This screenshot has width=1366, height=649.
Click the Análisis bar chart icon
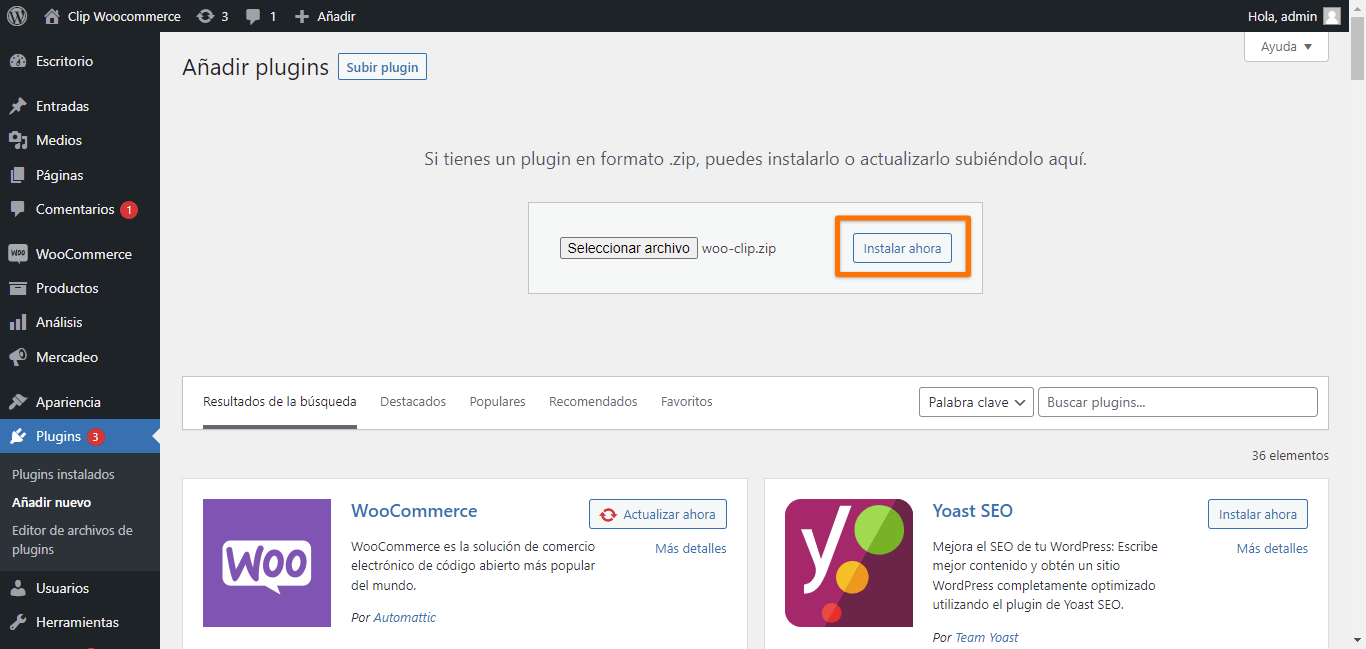18,322
